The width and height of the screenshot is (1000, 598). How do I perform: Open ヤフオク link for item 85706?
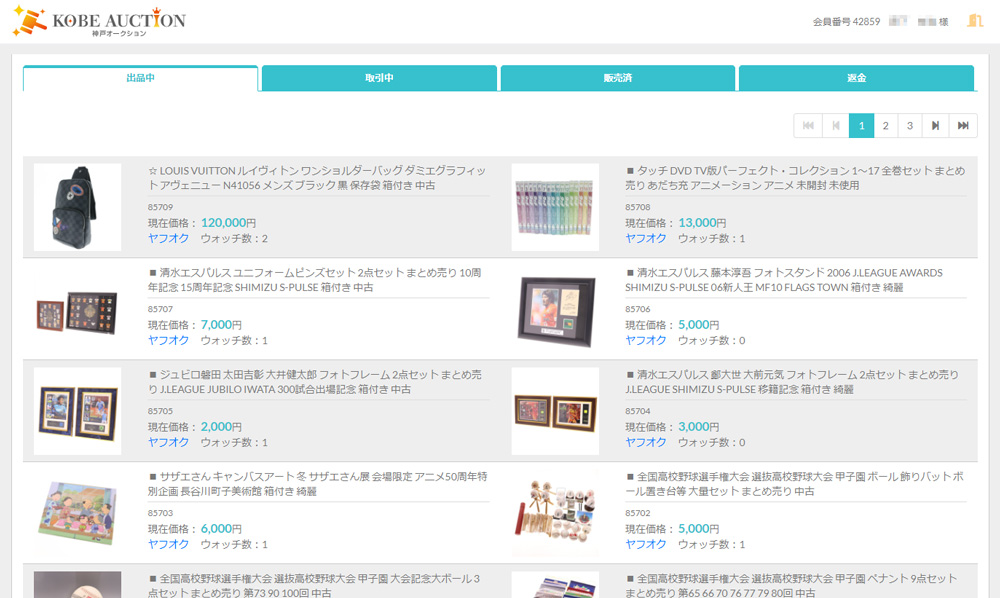[645, 340]
